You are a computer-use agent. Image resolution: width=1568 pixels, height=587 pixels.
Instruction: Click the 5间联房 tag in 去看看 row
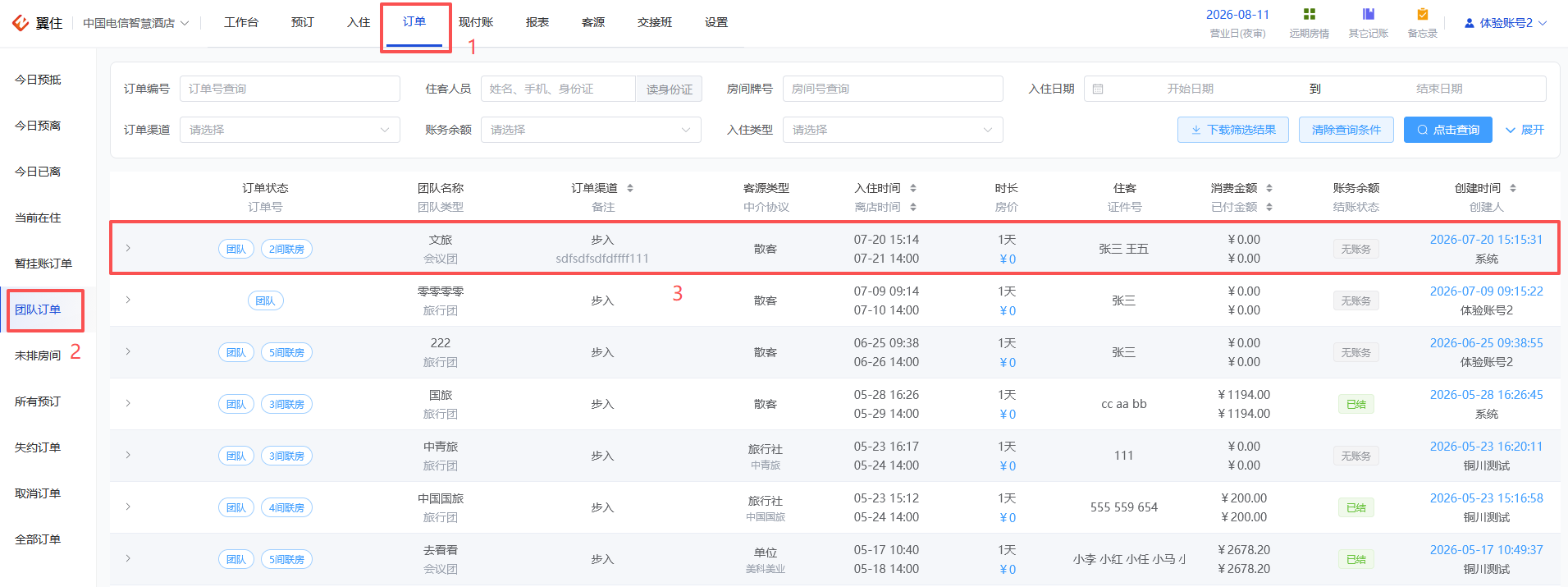(x=286, y=559)
